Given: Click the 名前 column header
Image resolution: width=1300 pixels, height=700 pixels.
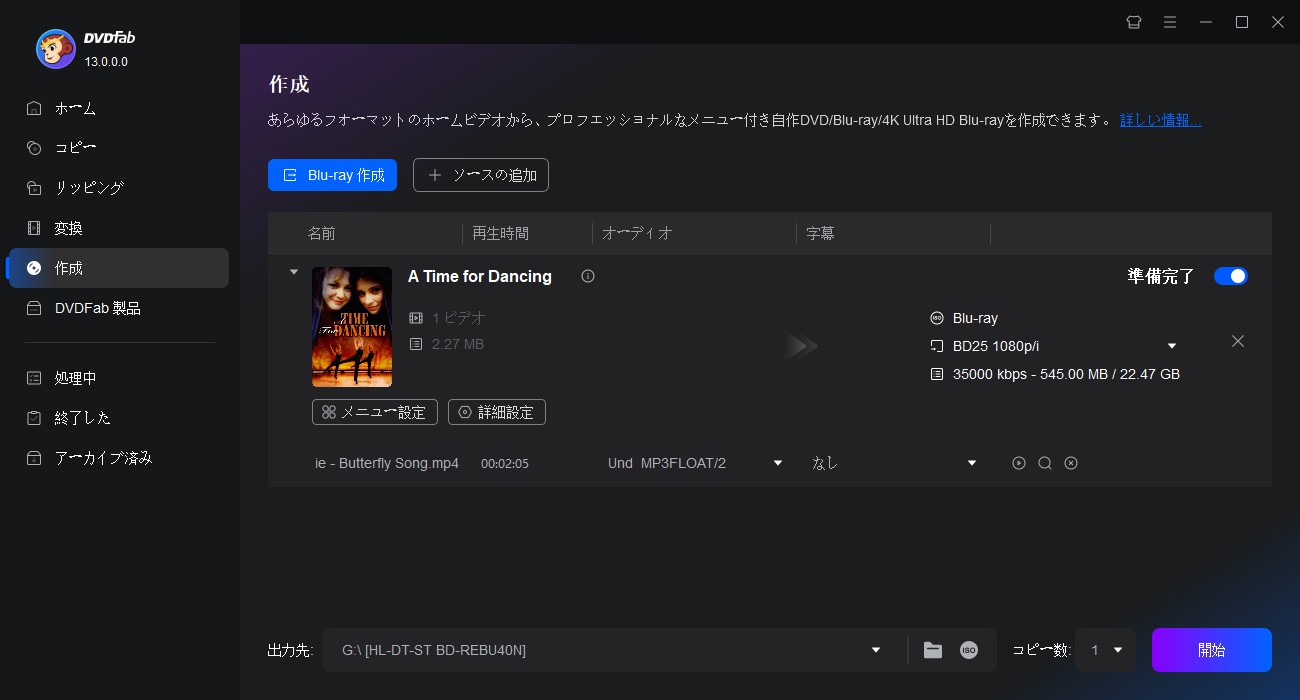Looking at the screenshot, I should pyautogui.click(x=321, y=233).
